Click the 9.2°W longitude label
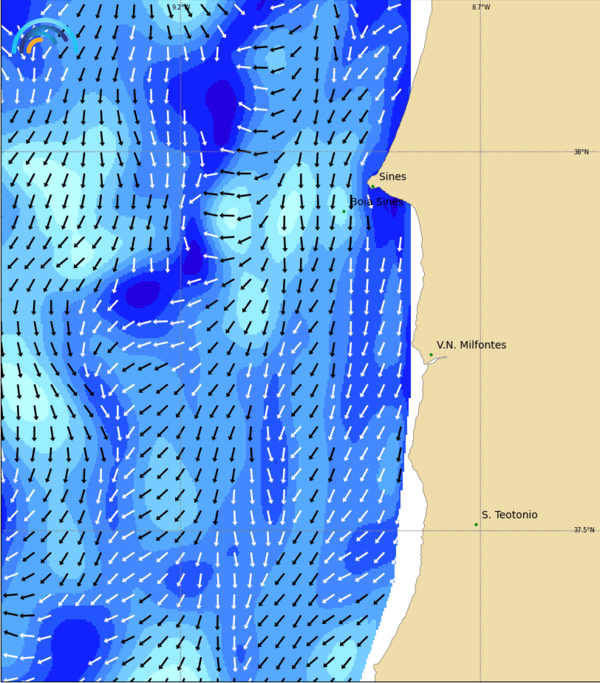 coord(179,7)
